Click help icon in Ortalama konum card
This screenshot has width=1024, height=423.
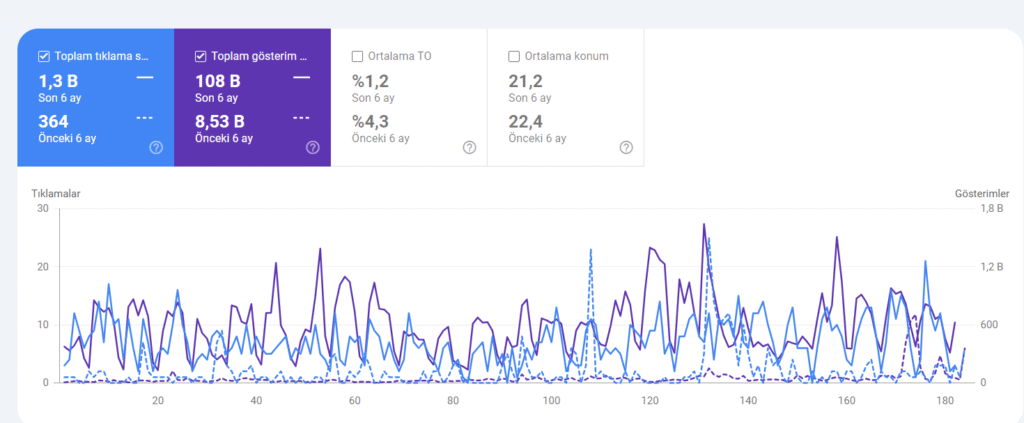coord(626,147)
